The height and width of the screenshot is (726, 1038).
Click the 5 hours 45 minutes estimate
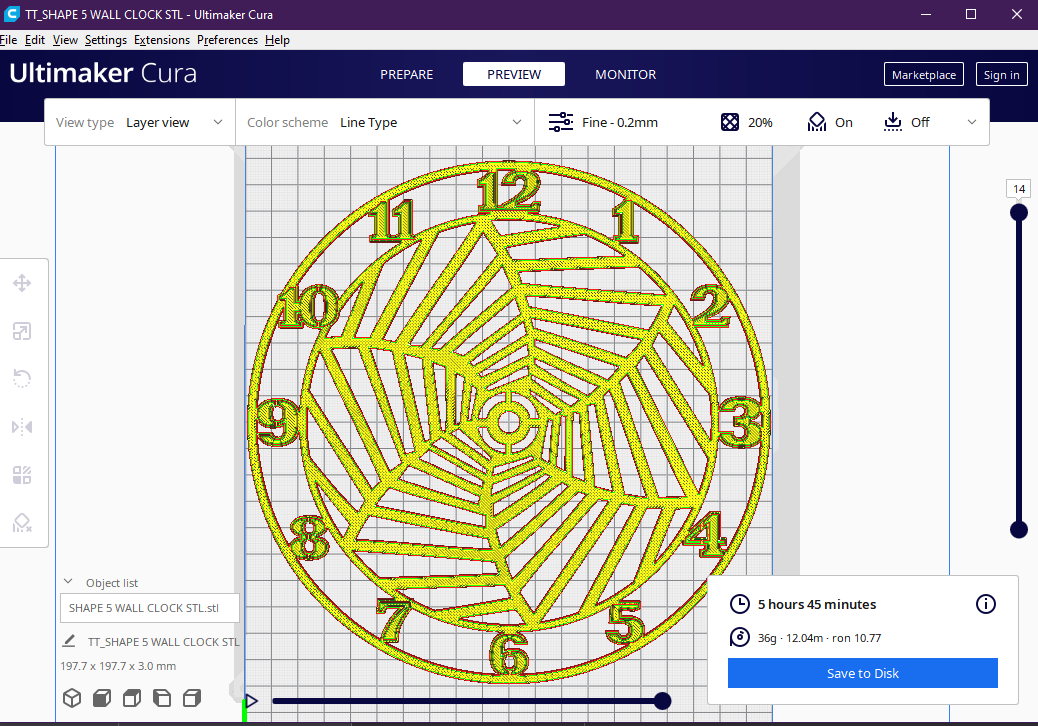pos(817,604)
